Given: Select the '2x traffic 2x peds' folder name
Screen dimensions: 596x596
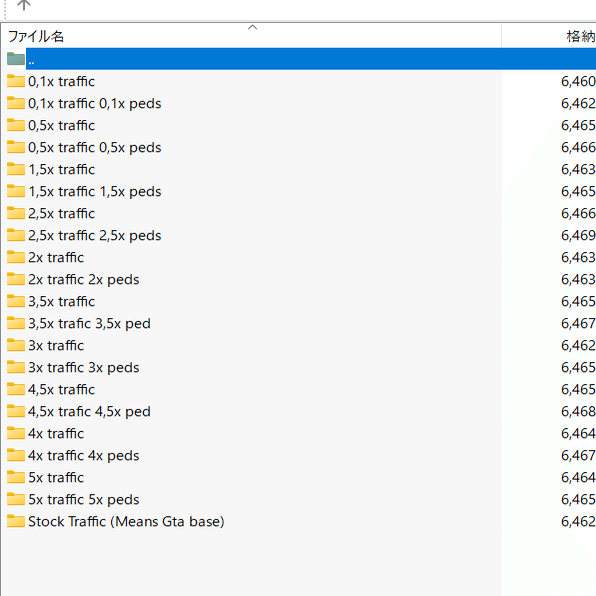Looking at the screenshot, I should pyautogui.click(x=84, y=279).
